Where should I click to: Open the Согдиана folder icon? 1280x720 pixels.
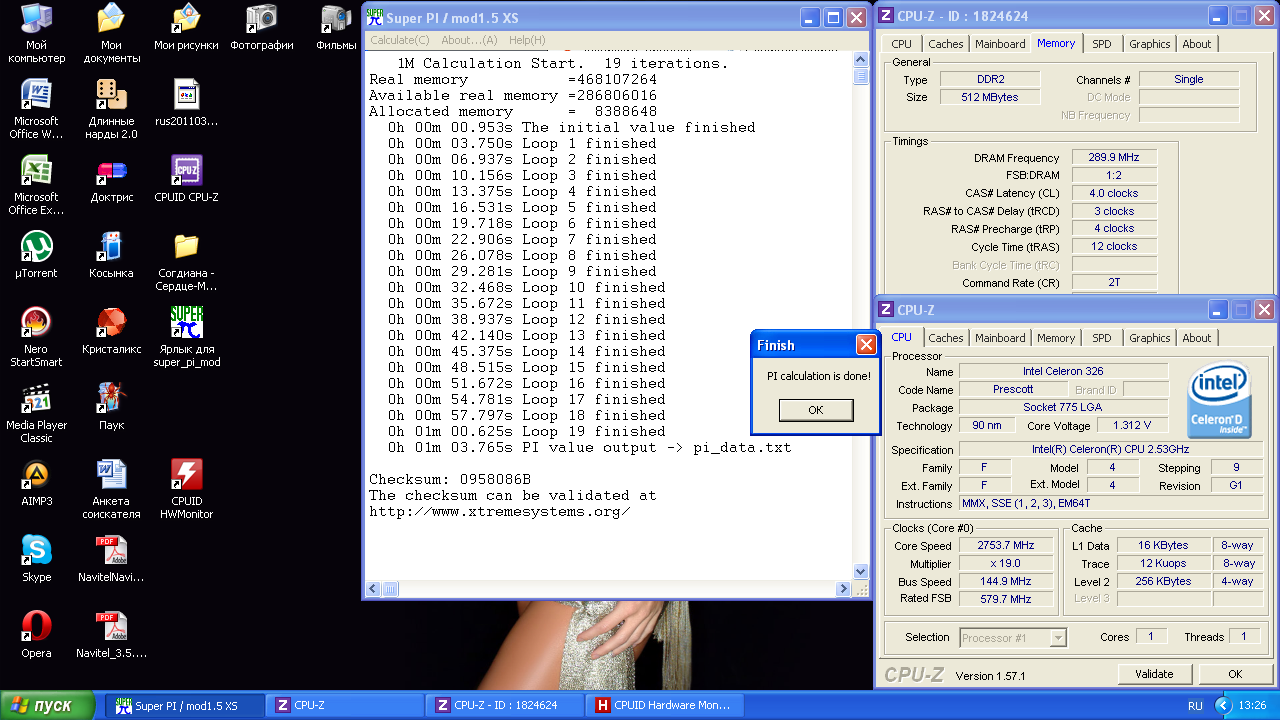186,247
